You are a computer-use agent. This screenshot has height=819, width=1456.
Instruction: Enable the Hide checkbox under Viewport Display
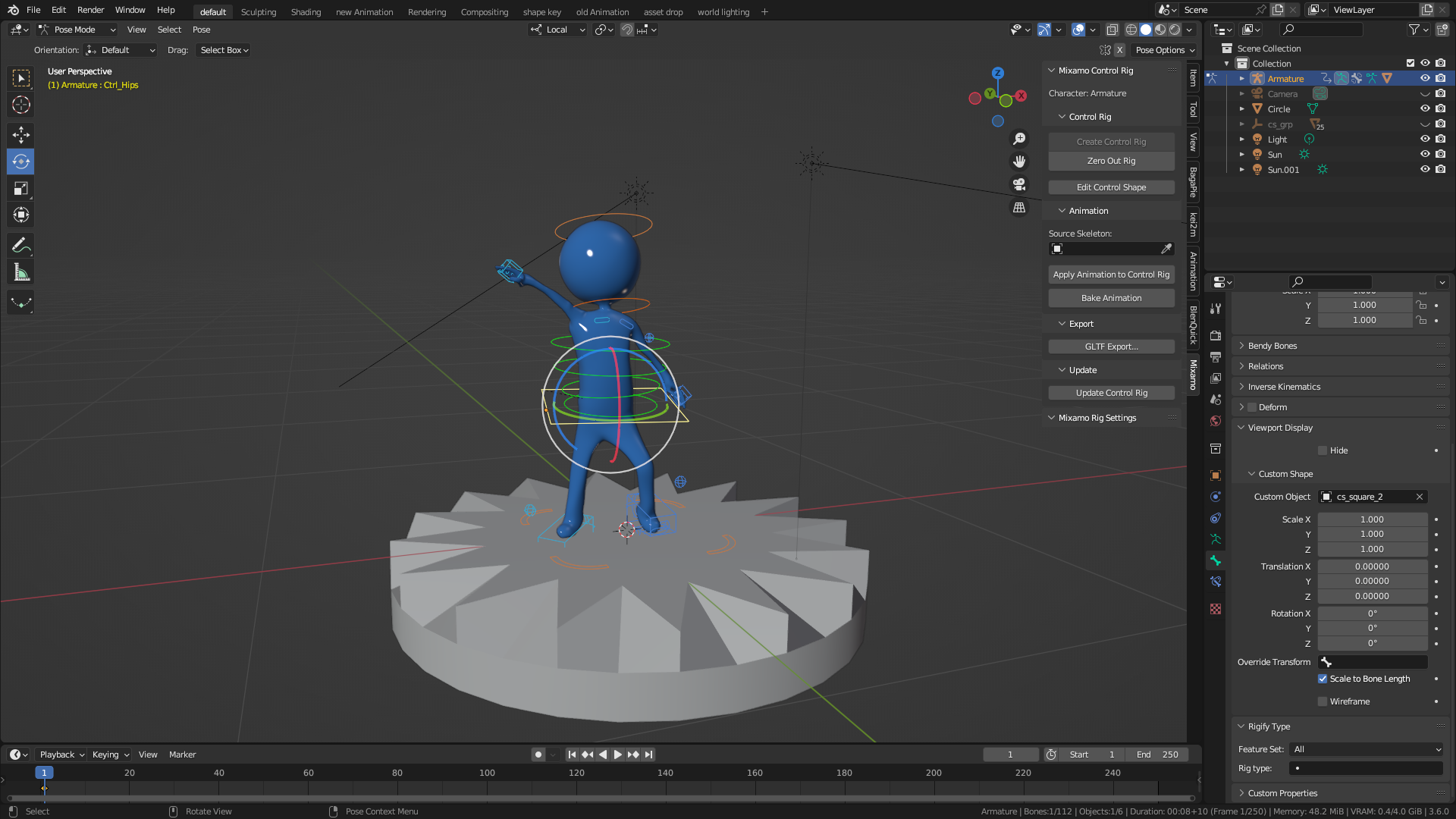(x=1323, y=450)
